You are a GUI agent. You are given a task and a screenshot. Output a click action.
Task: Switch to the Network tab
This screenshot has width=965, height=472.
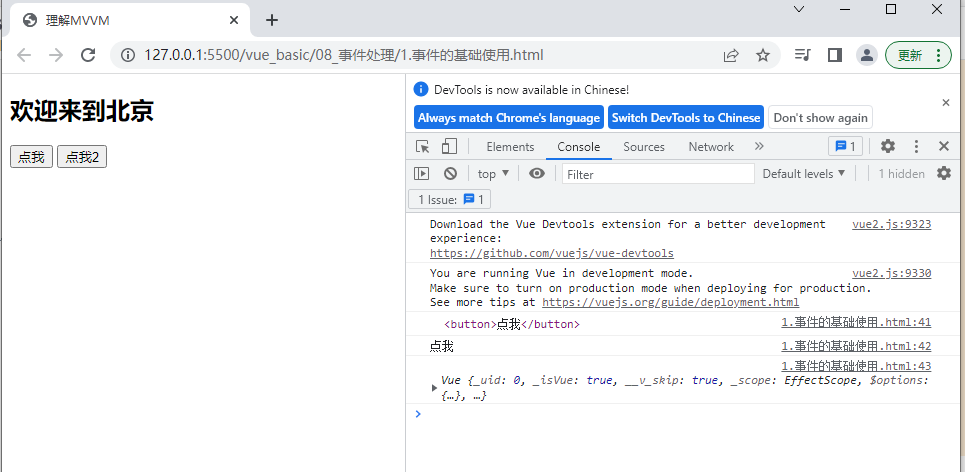[x=710, y=147]
